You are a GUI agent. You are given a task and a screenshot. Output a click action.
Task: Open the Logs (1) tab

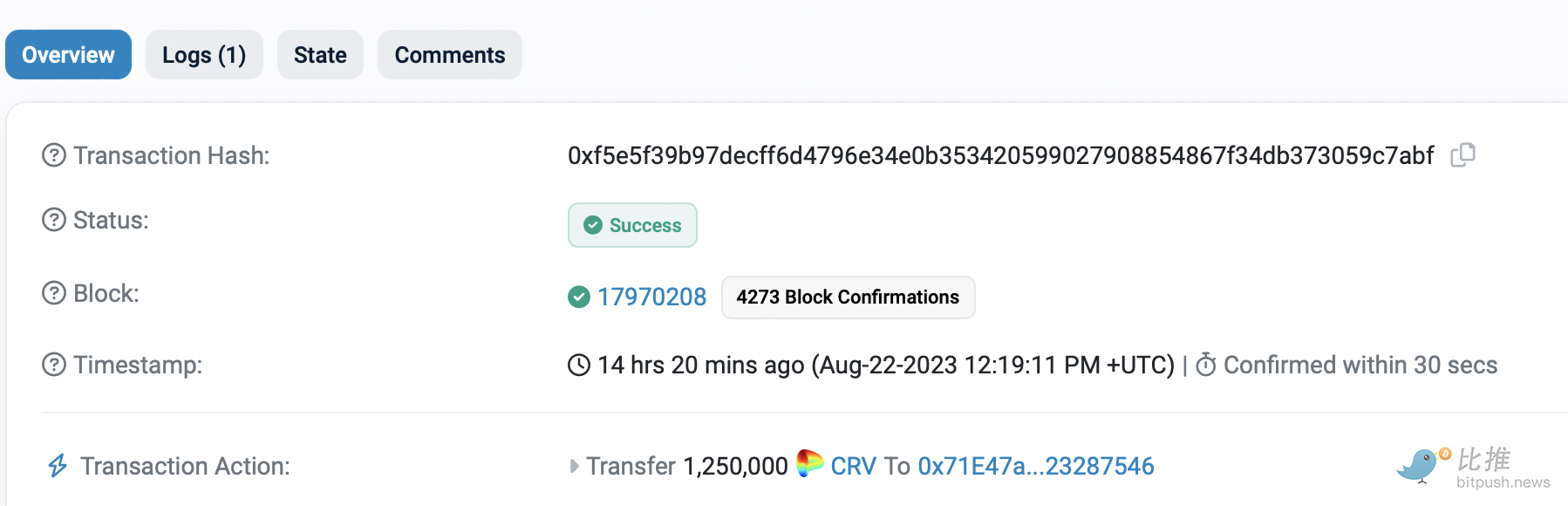click(204, 55)
